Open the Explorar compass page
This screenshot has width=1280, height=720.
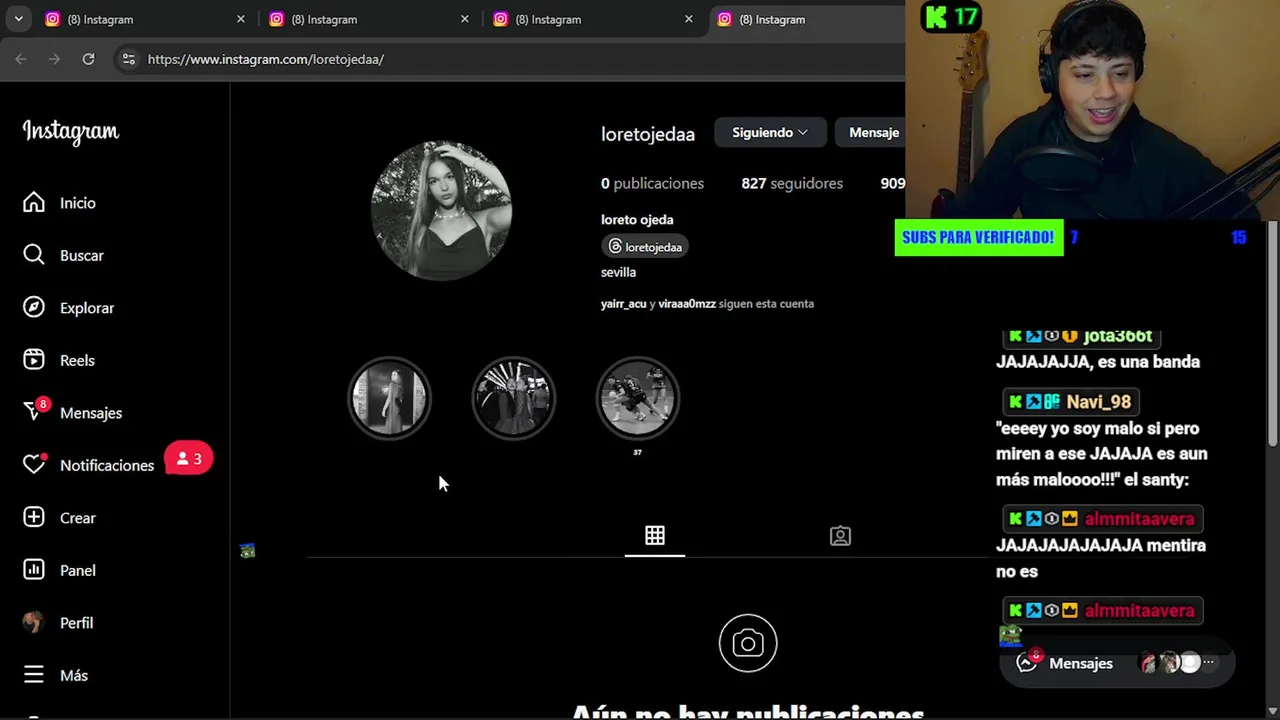click(x=68, y=308)
